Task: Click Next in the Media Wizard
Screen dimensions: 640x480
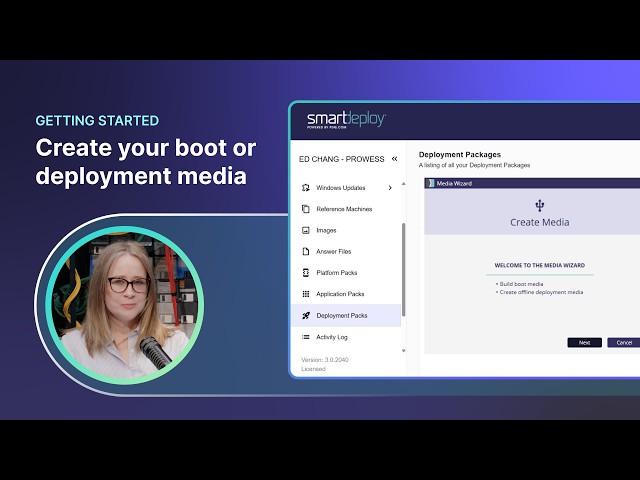Action: pos(584,342)
